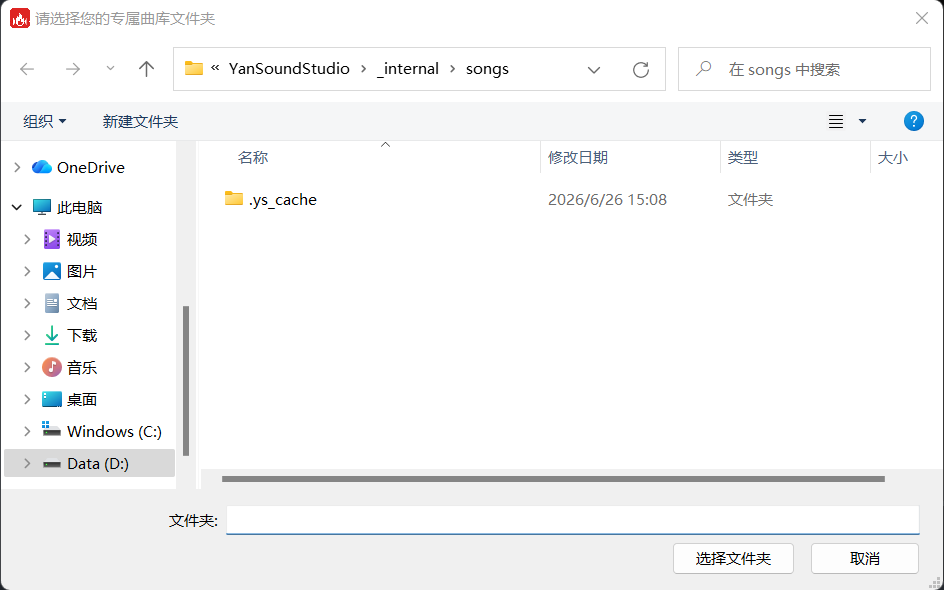Cancel the dialog with 取消

coord(865,559)
